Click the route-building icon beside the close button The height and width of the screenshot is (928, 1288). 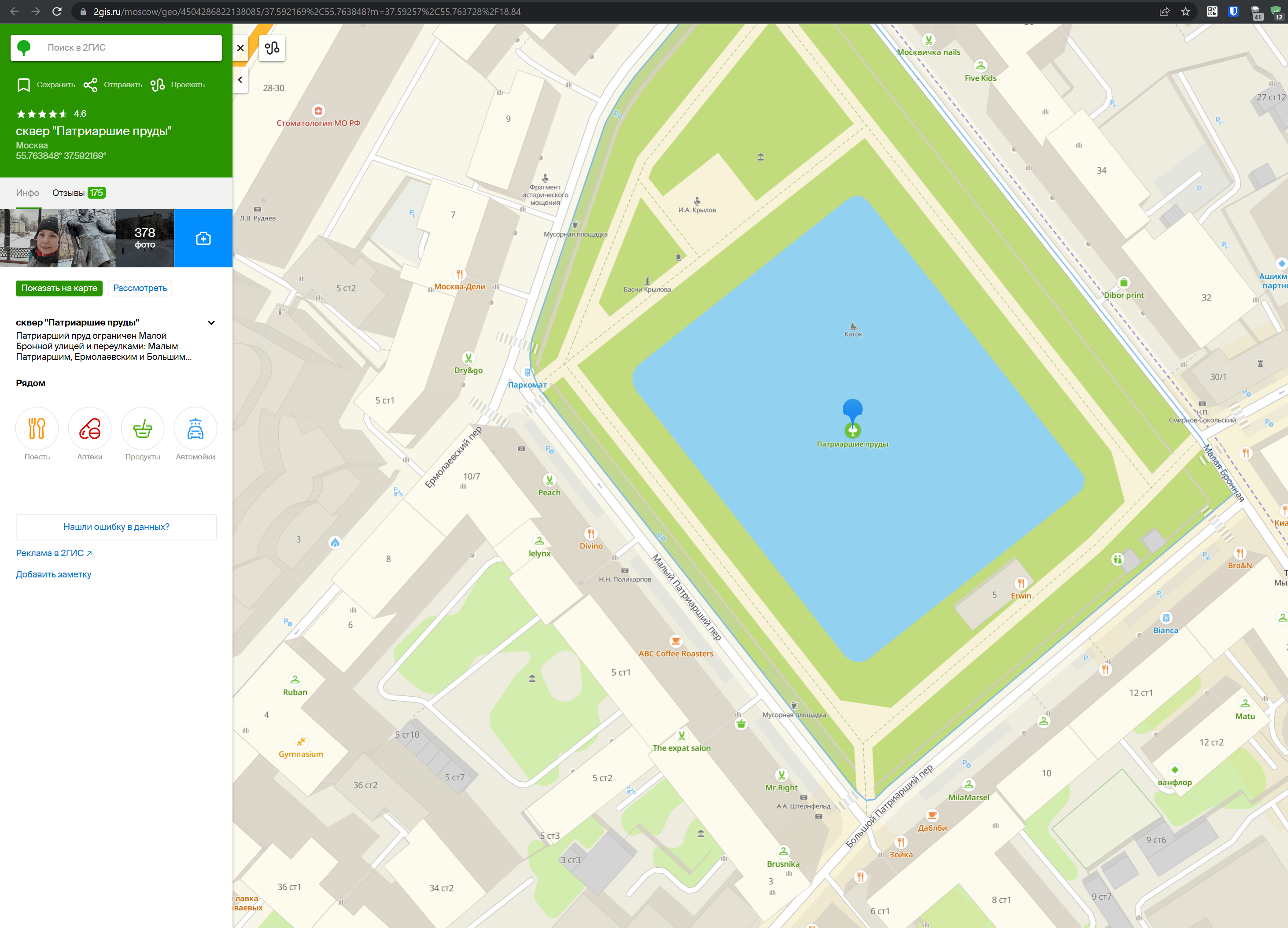pyautogui.click(x=272, y=49)
